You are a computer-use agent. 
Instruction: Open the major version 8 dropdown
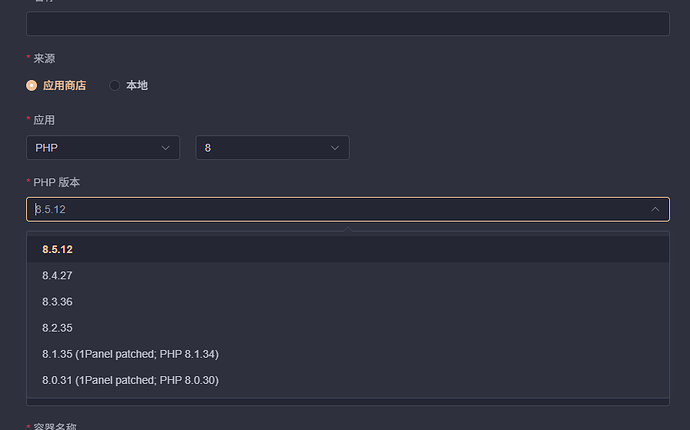272,148
